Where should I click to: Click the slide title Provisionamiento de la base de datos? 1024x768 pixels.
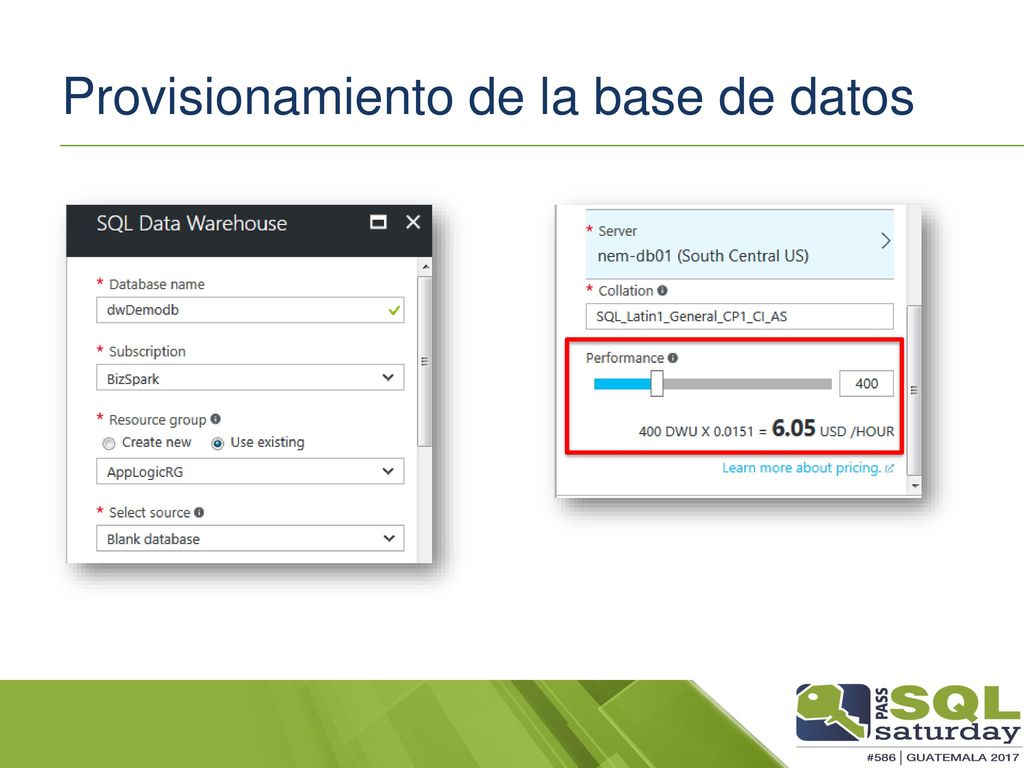click(487, 97)
